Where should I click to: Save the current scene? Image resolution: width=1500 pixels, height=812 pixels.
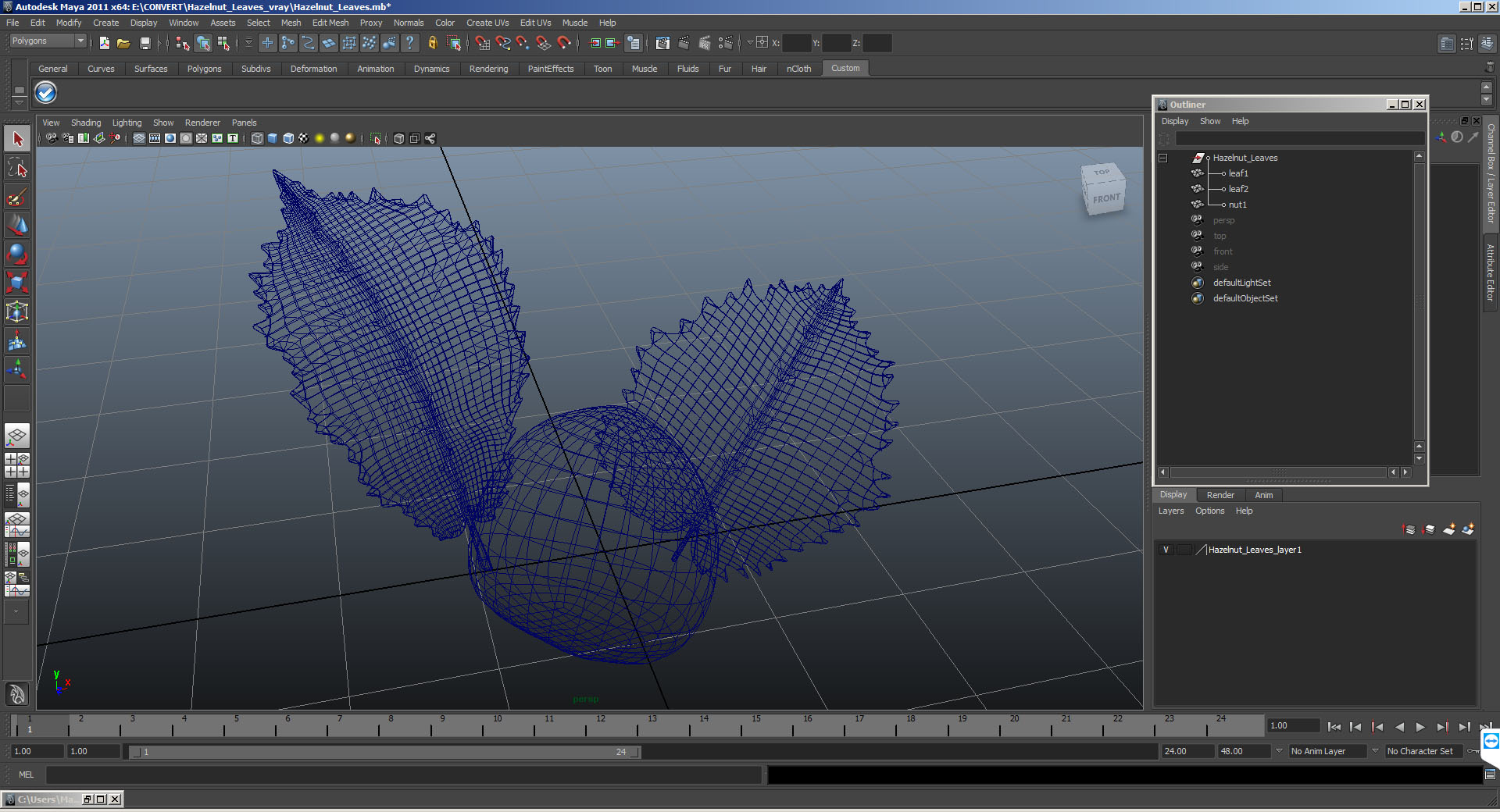pyautogui.click(x=145, y=43)
